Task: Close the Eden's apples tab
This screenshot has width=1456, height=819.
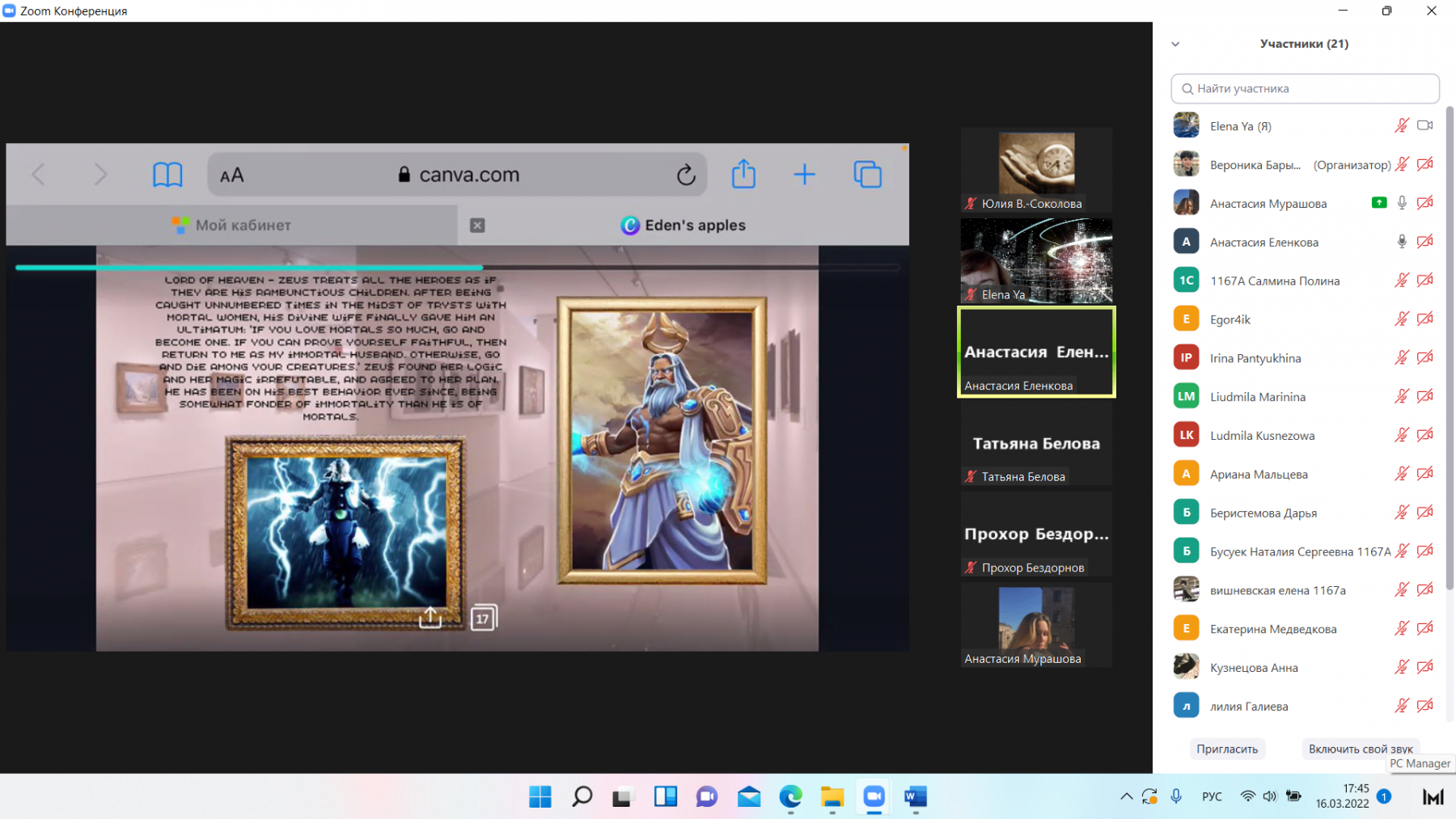Action: tap(477, 226)
